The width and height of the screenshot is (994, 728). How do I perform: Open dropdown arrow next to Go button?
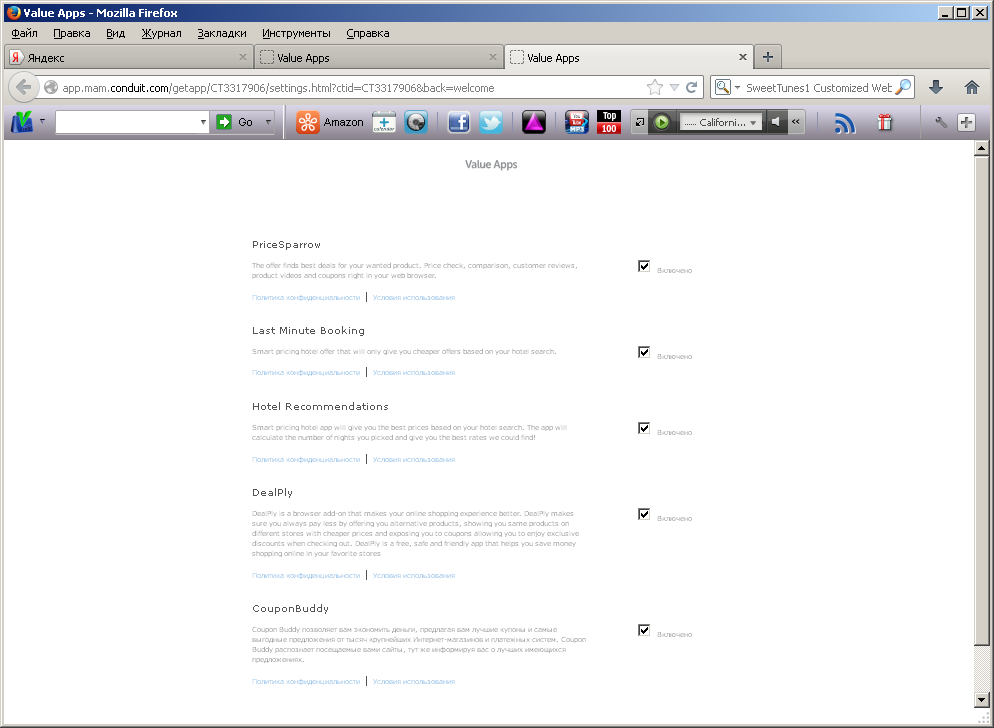pyautogui.click(x=268, y=122)
